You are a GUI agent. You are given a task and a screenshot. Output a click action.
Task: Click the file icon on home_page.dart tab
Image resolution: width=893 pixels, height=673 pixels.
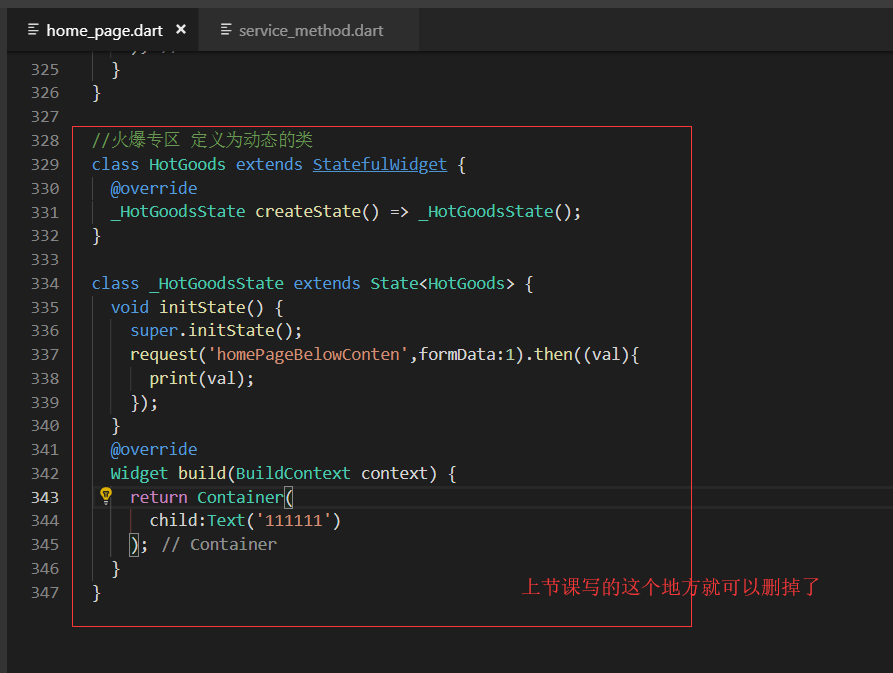[33, 30]
